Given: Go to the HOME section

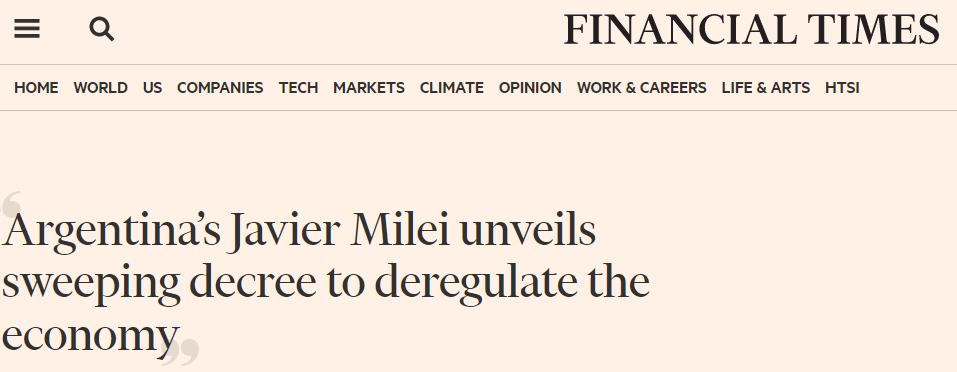Looking at the screenshot, I should pos(36,88).
